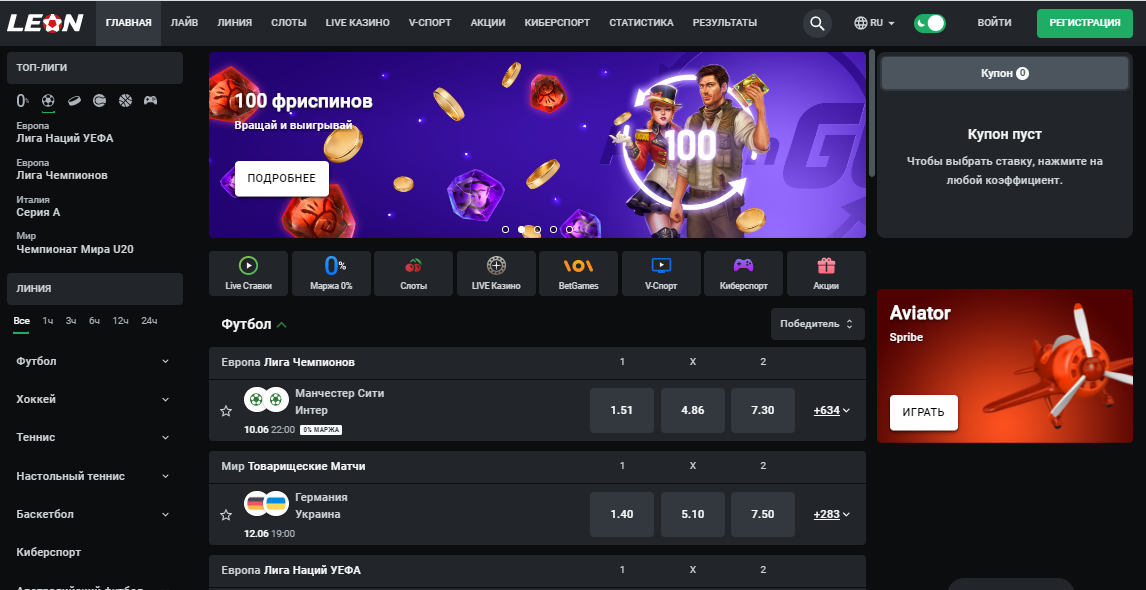The image size is (1146, 590).
Task: Open the РЕЗУЛЬТАТЫ nav tab
Action: pyautogui.click(x=725, y=23)
